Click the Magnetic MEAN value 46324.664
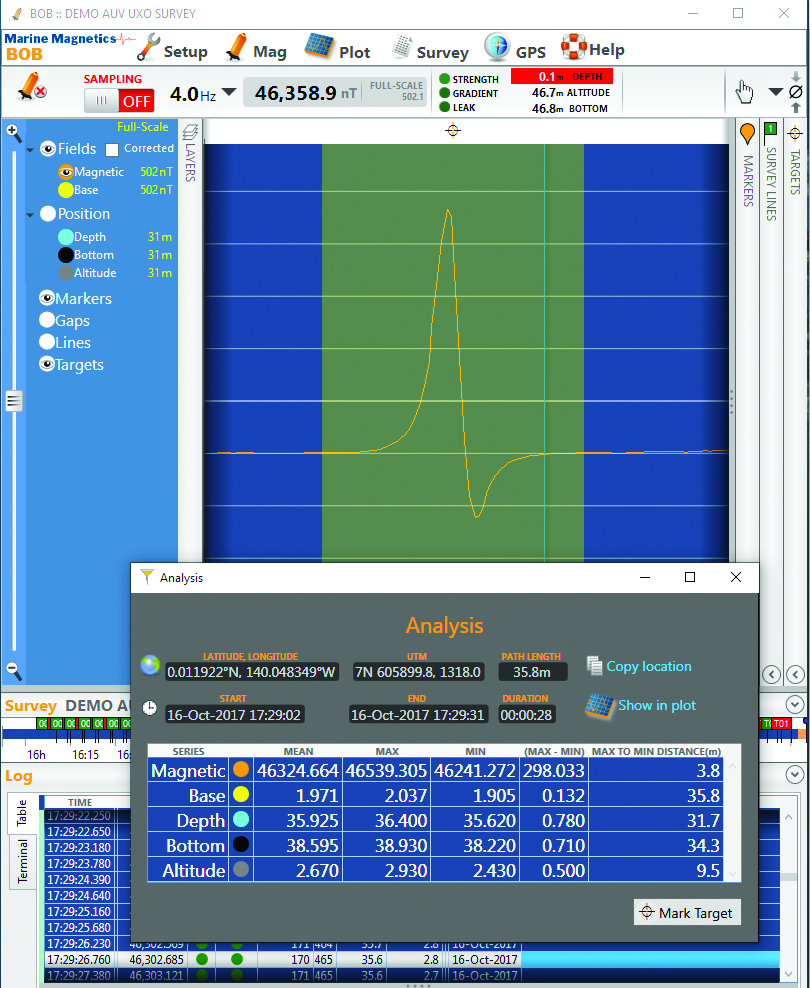810x988 pixels. (x=299, y=770)
